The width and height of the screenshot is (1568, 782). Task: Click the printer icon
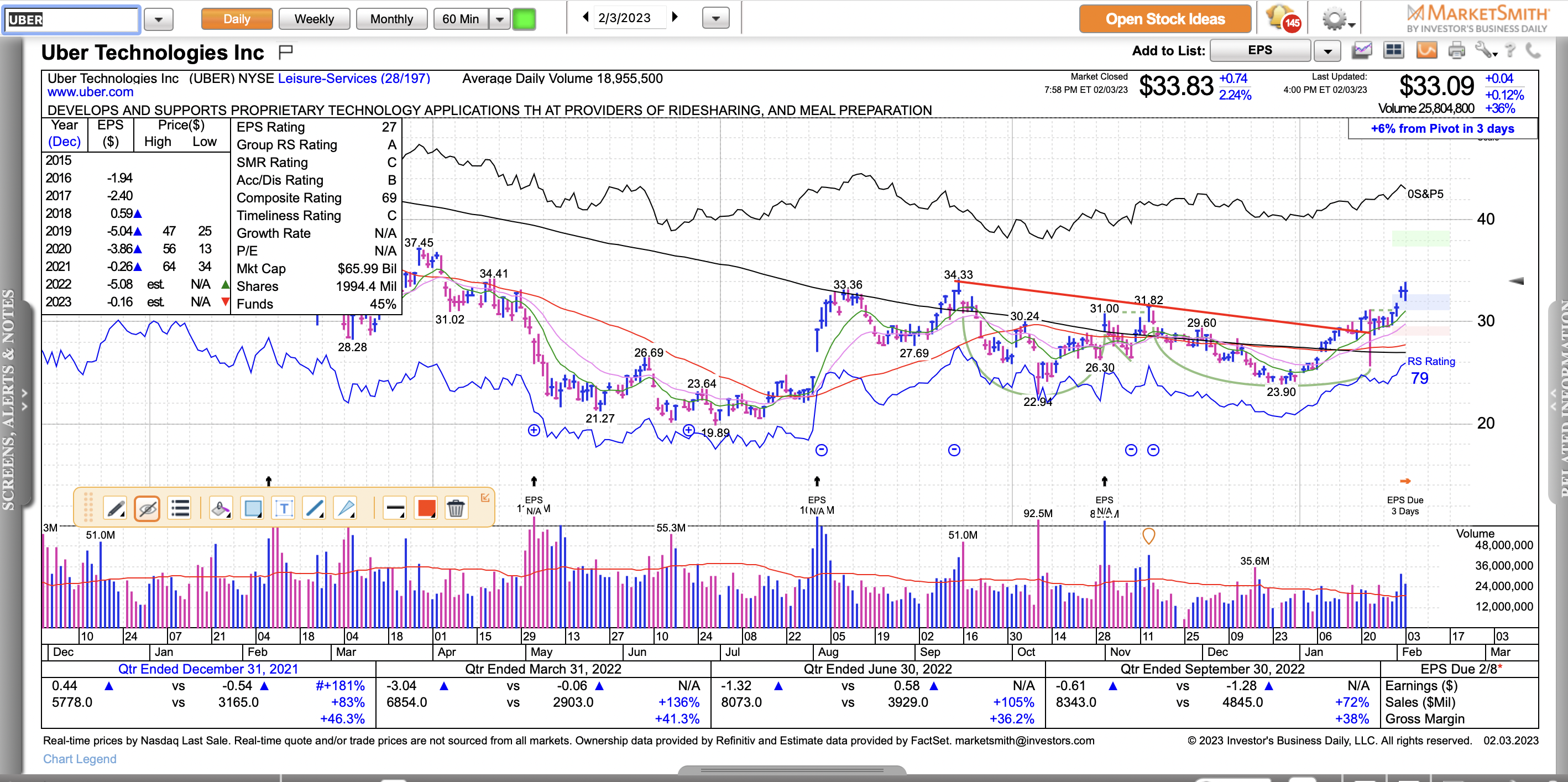coord(1457,50)
